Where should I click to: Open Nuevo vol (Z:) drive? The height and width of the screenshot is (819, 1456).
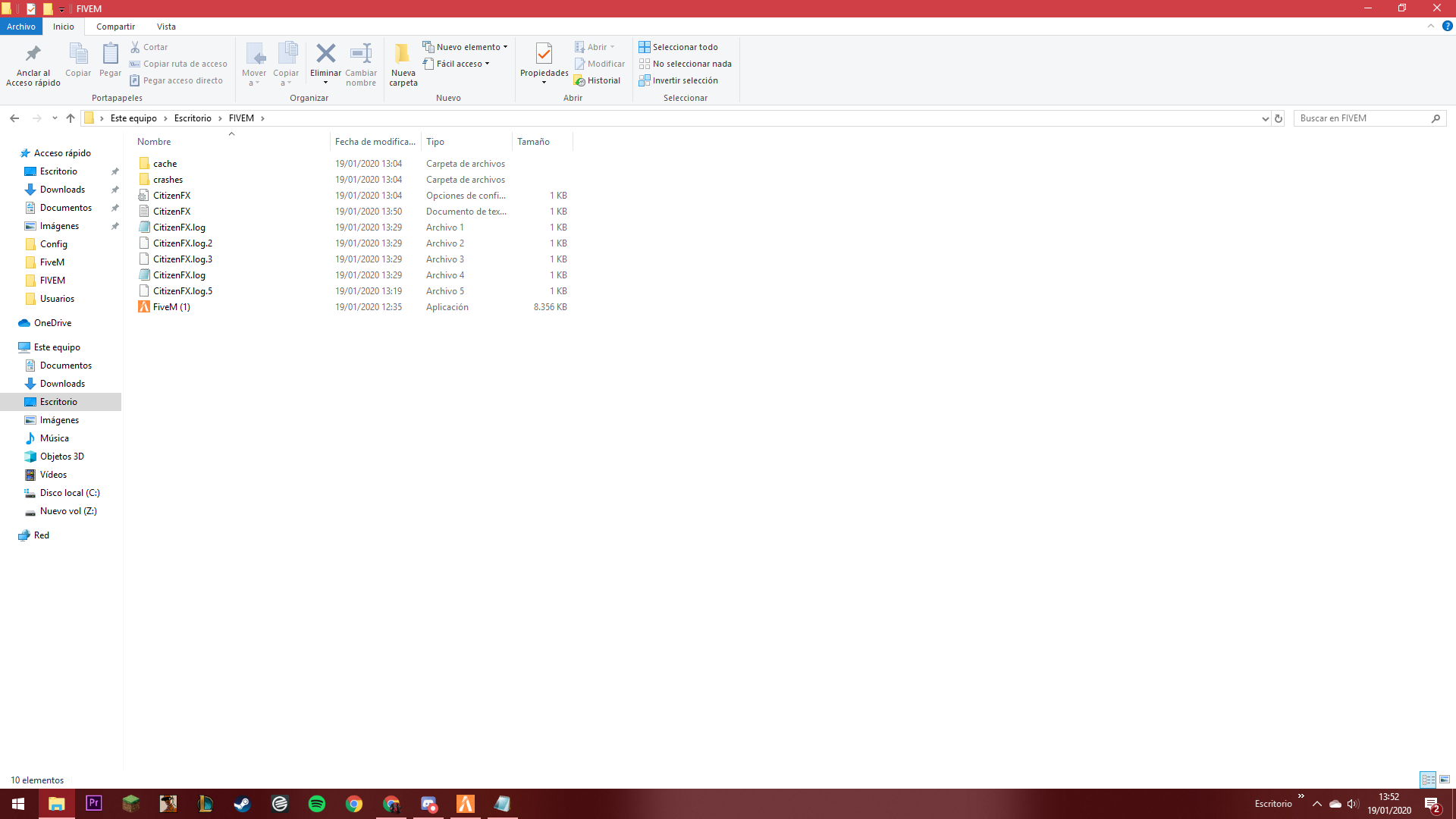tap(67, 511)
